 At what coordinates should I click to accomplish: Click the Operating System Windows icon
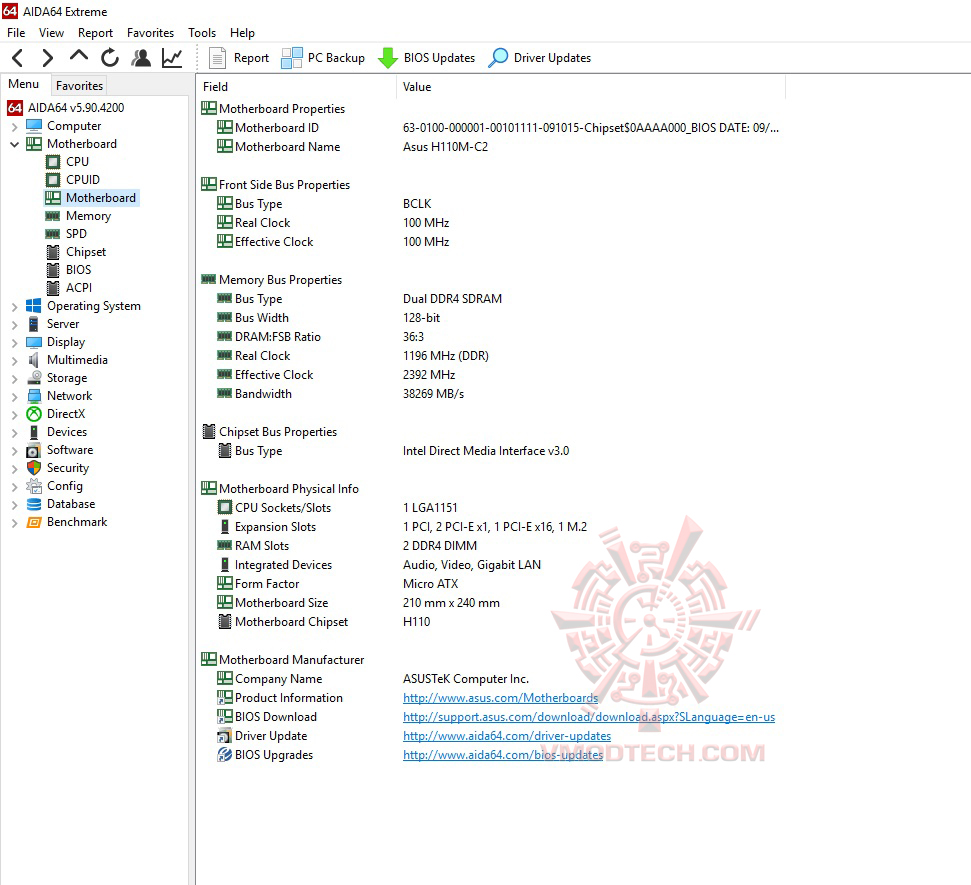[33, 306]
